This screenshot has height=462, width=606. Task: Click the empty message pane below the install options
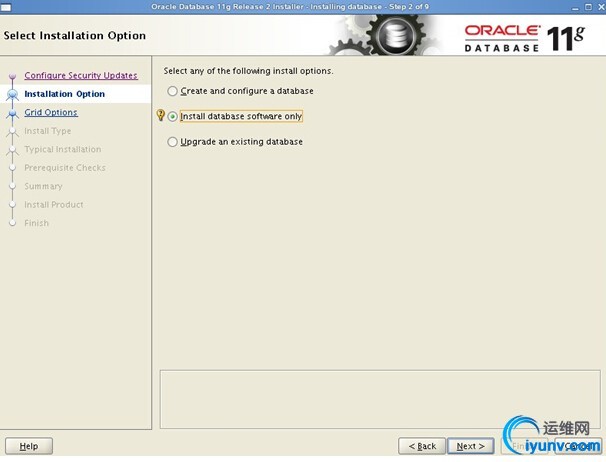380,399
